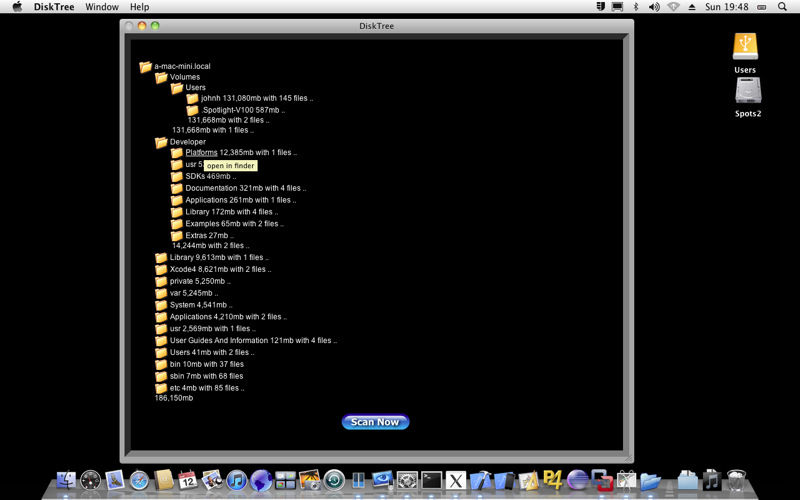Expand the SDKs 469mb folder
Viewport: 800px width, 500px height.
tap(177, 177)
